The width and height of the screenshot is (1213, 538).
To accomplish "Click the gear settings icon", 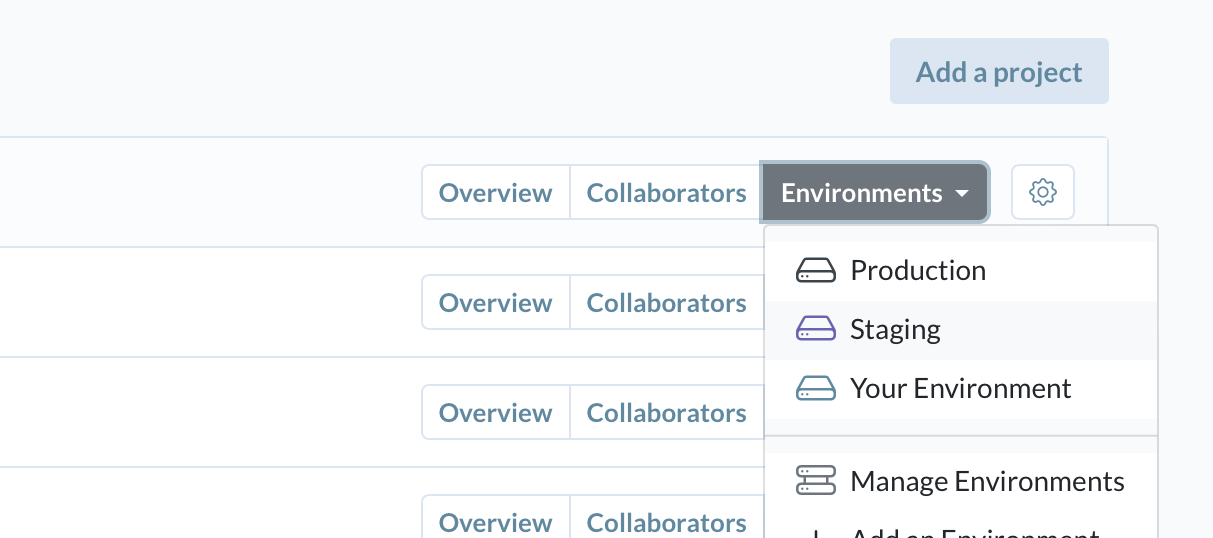I will tap(1043, 192).
